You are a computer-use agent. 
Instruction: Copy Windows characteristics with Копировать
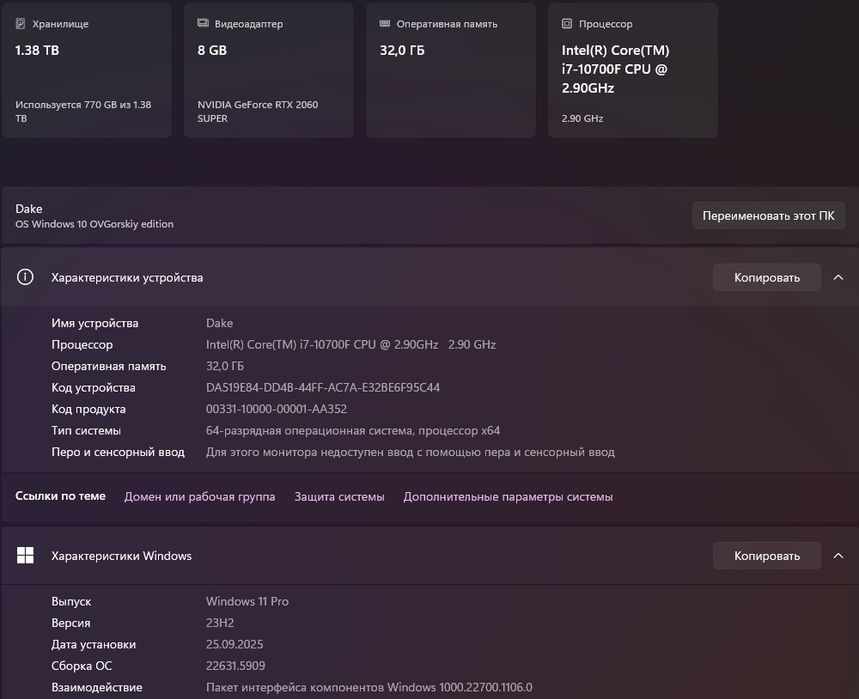(766, 555)
